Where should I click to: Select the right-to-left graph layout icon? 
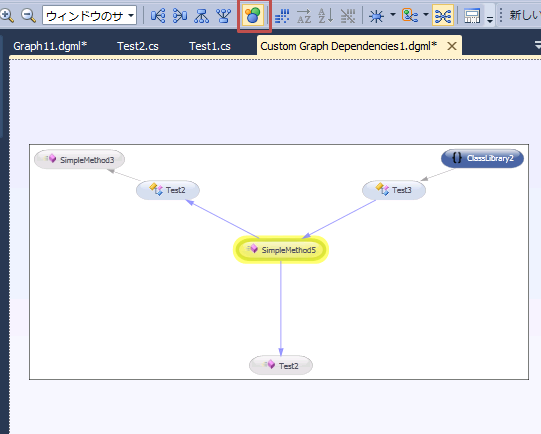click(180, 16)
